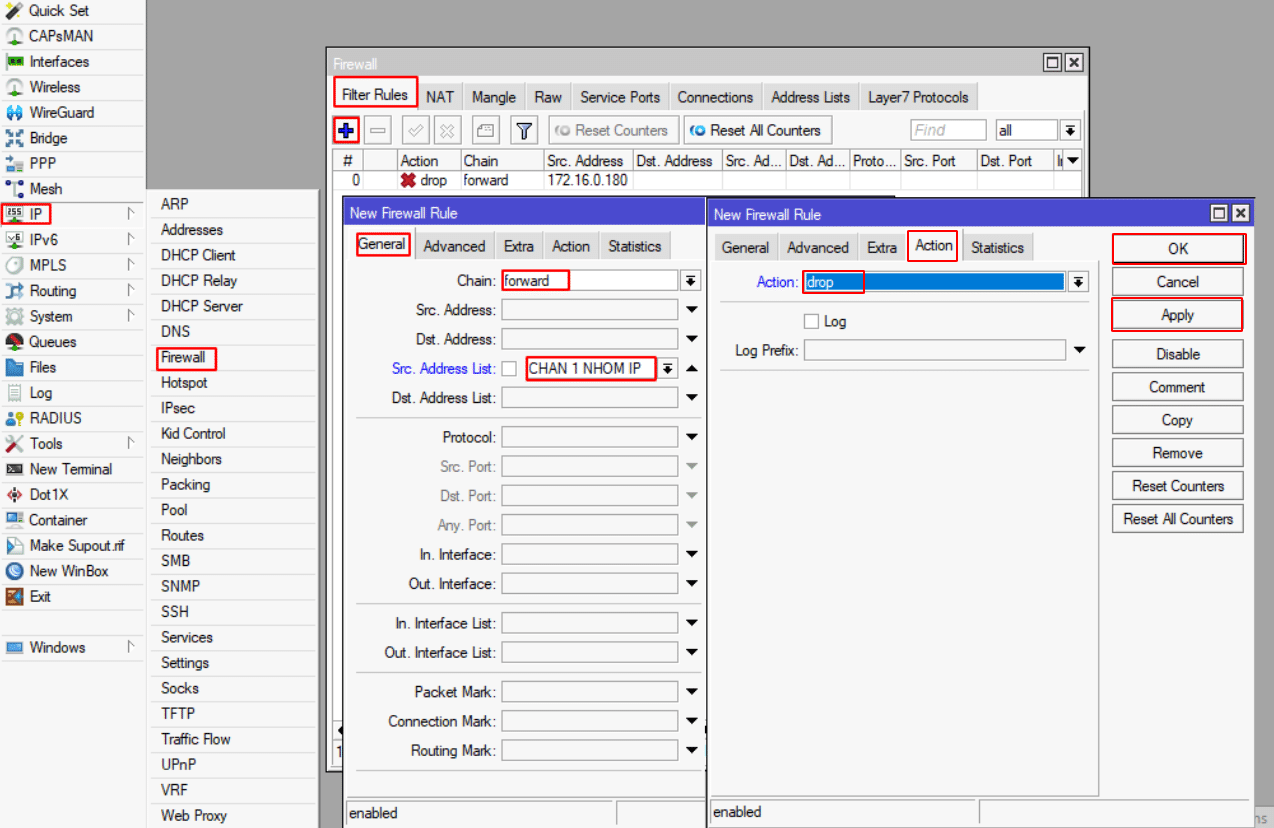This screenshot has width=1274, height=828.
Task: Open CAPsMAN via its sidebar icon
Action: coord(14,36)
